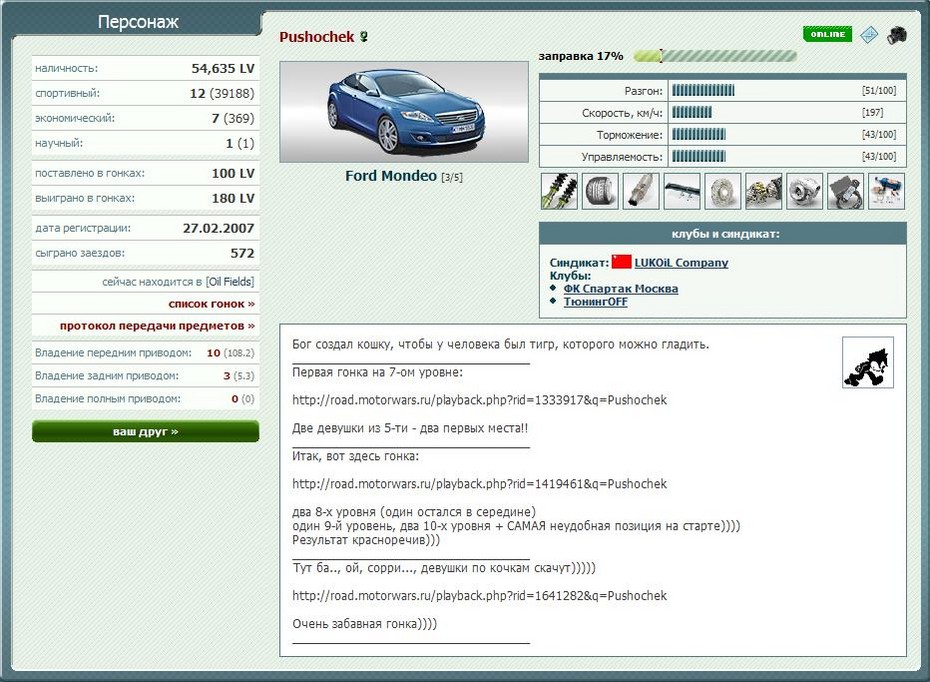
Task: Click the rear spoiler part icon
Action: tap(682, 191)
